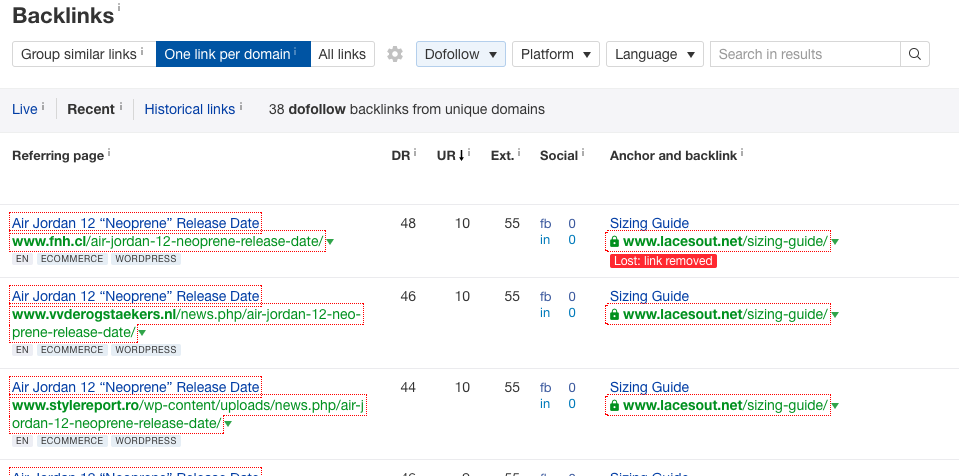
Task: Open the Platform filter dropdown
Action: (556, 54)
